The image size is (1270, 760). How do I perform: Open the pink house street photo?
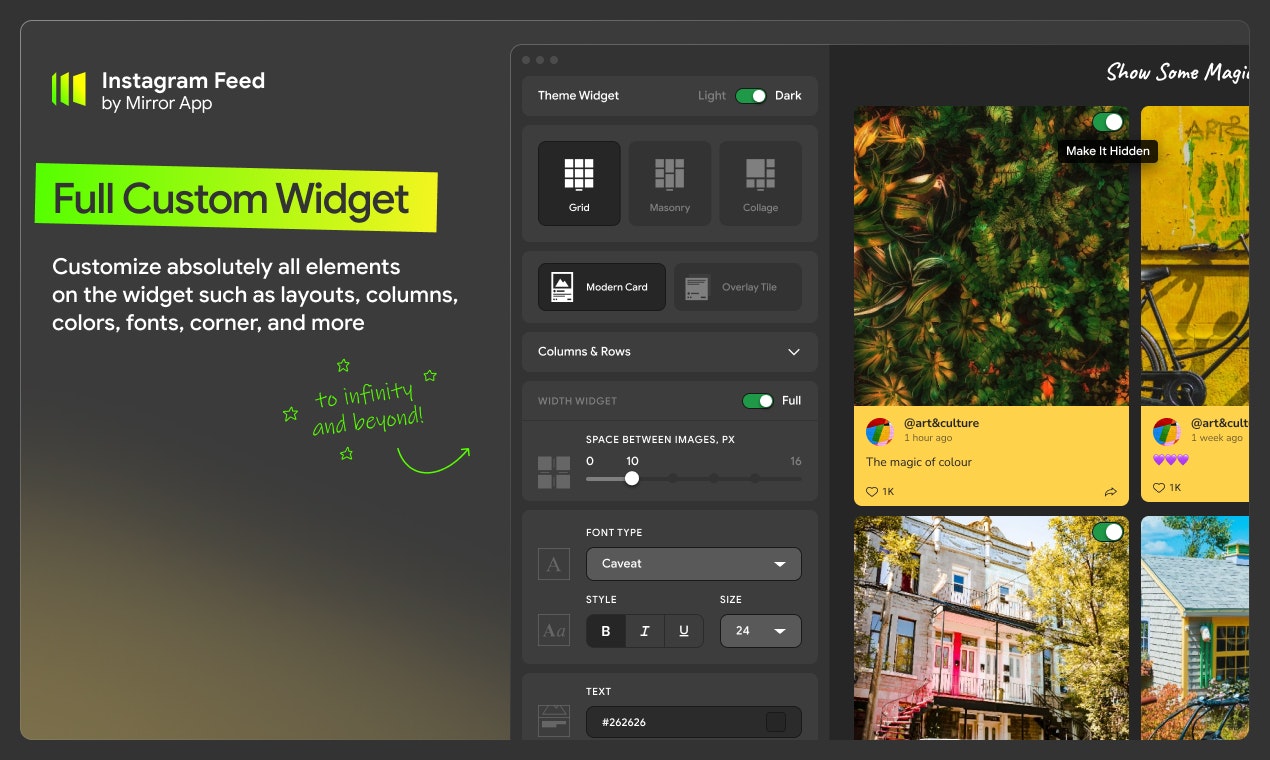click(x=992, y=628)
